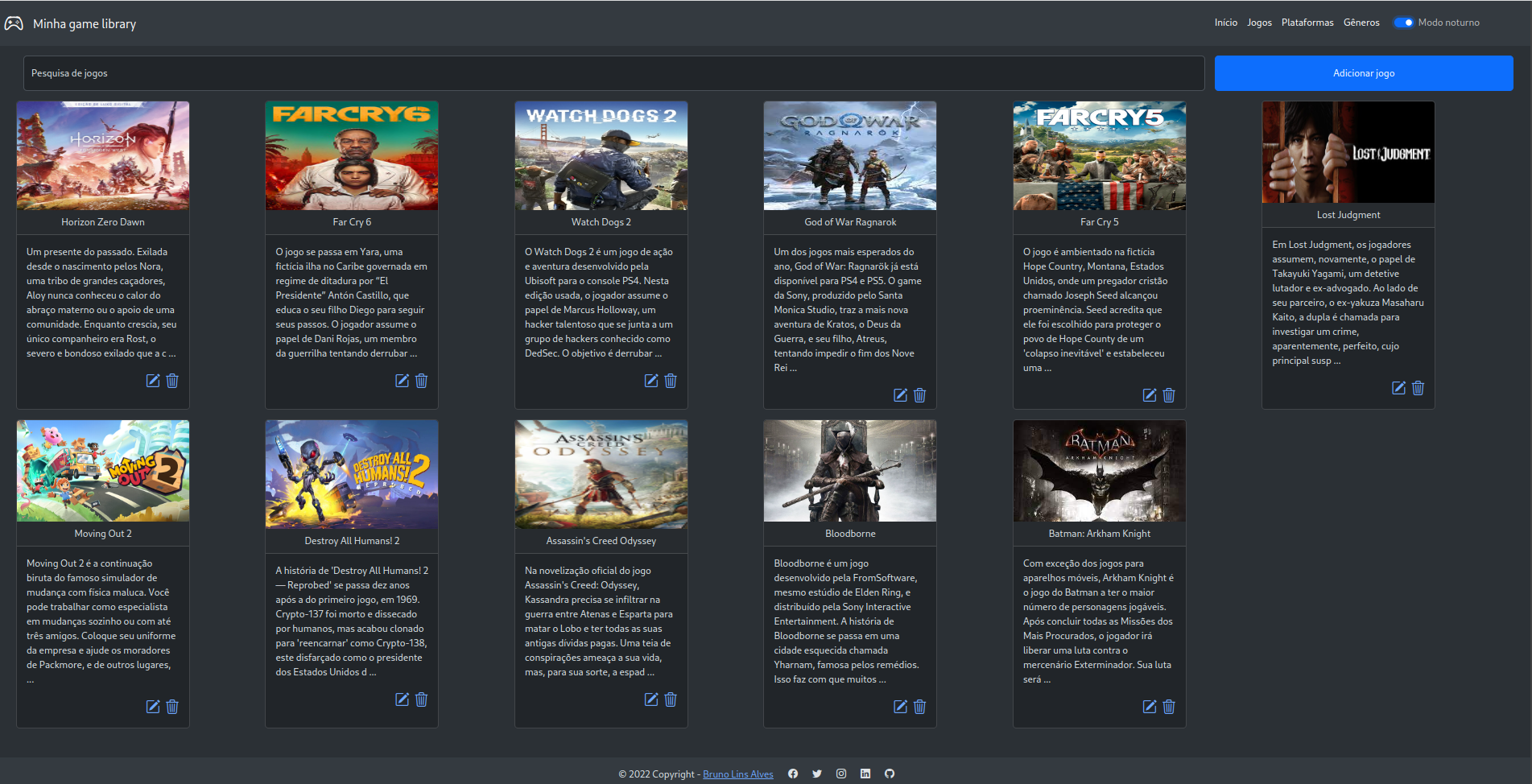Delete Batman: Arkham Knight game
This screenshot has width=1532, height=784.
[1169, 707]
